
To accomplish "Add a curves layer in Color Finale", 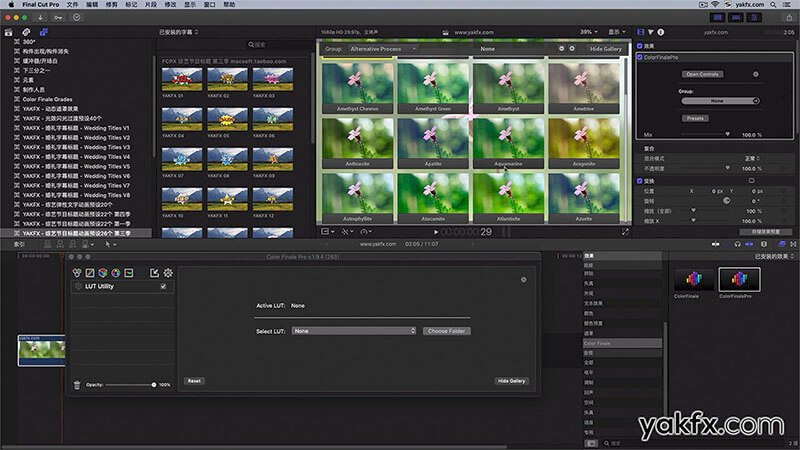I will 90,273.
